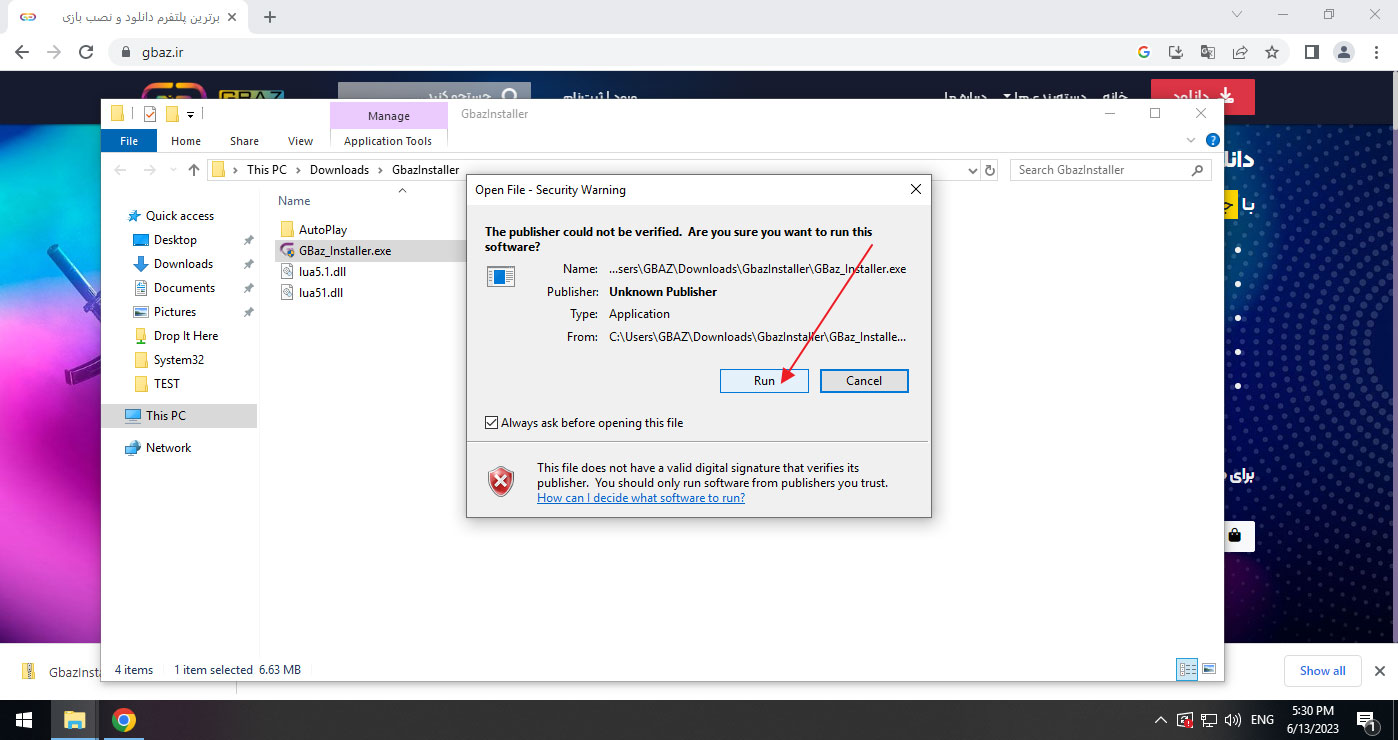Open the File menu in Explorer
Image resolution: width=1398 pixels, height=740 pixels.
tap(129, 141)
